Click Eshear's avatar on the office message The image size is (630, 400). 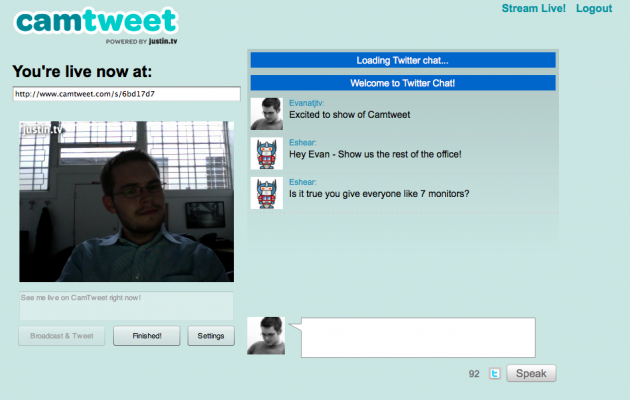click(x=267, y=153)
